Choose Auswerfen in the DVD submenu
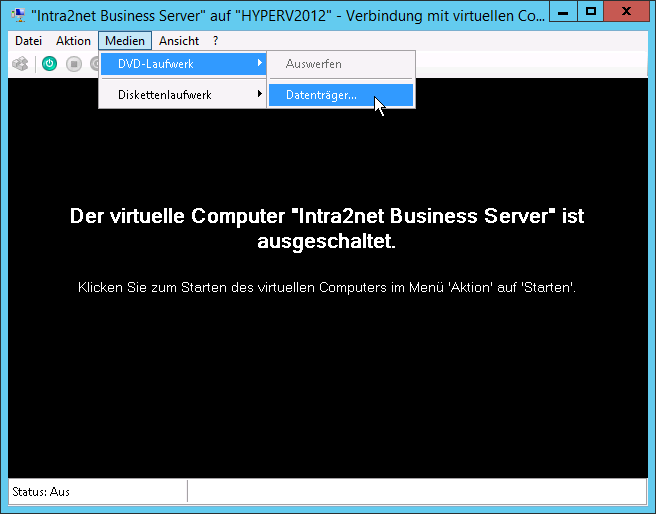This screenshot has height=514, width=656. pyautogui.click(x=341, y=64)
